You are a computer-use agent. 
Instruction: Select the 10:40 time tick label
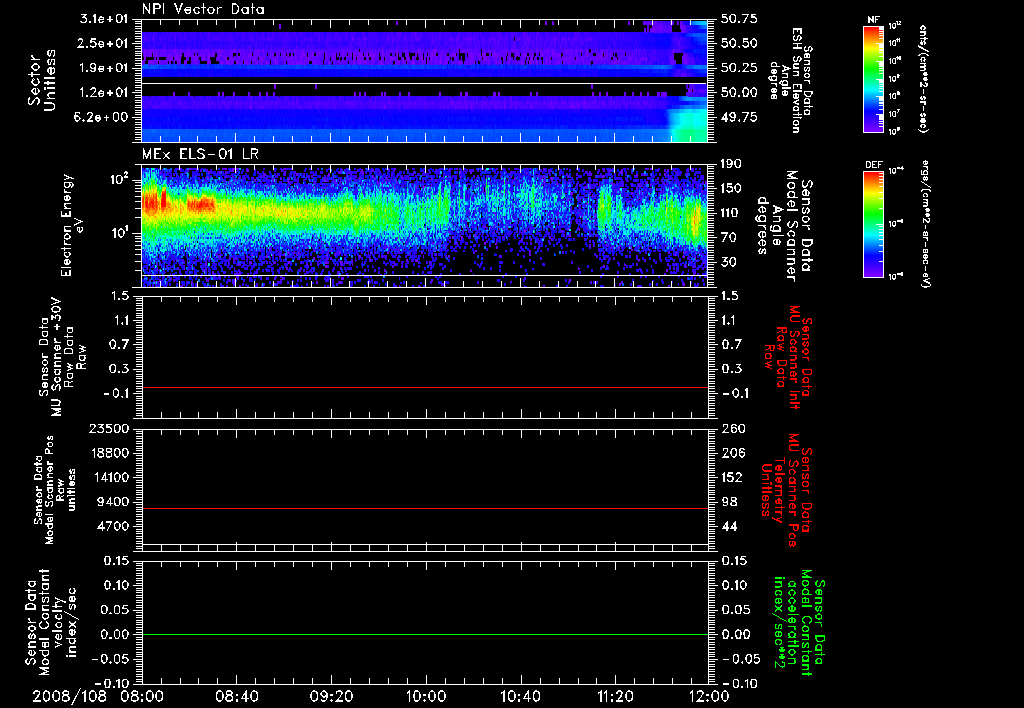click(520, 695)
